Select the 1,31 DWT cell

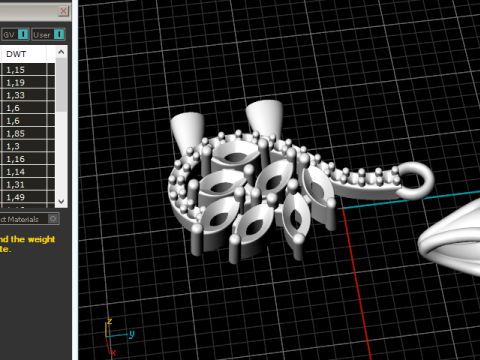click(23, 184)
